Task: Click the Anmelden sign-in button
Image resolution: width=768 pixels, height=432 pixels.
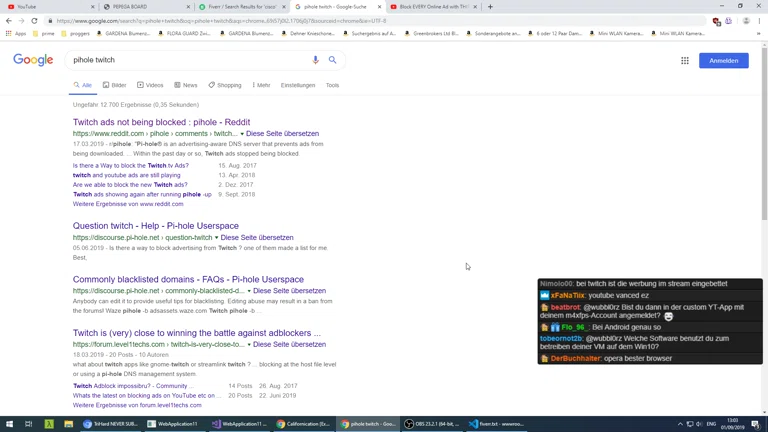Action: (723, 61)
